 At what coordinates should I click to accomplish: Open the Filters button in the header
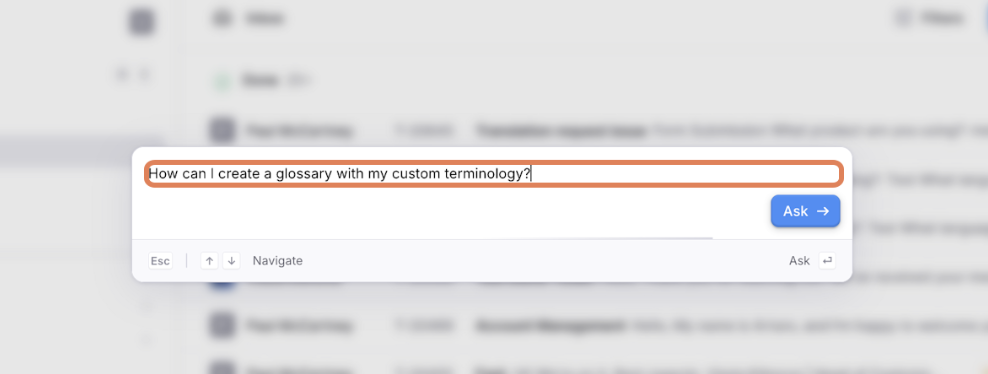[929, 19]
